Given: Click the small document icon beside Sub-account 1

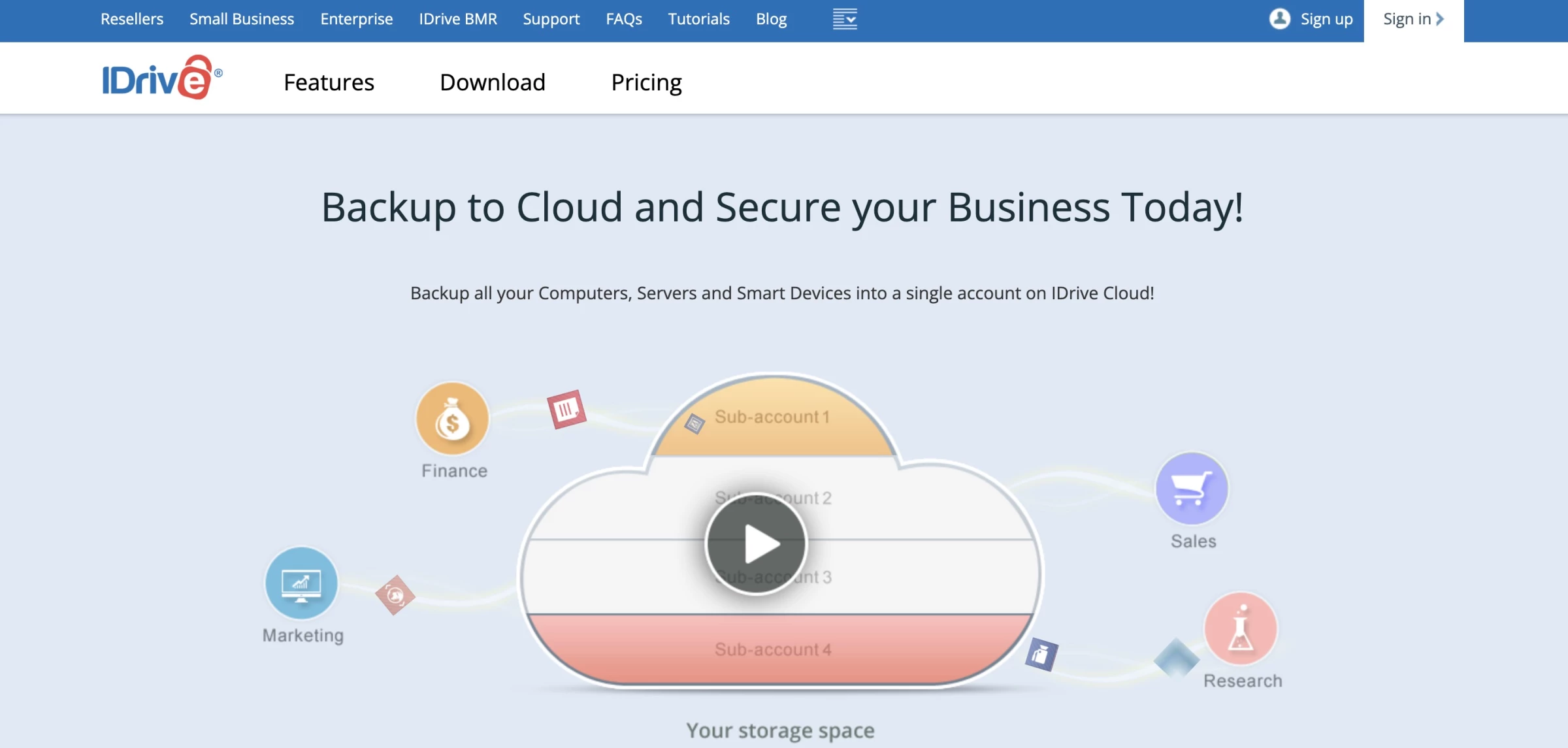Looking at the screenshot, I should pyautogui.click(x=694, y=424).
